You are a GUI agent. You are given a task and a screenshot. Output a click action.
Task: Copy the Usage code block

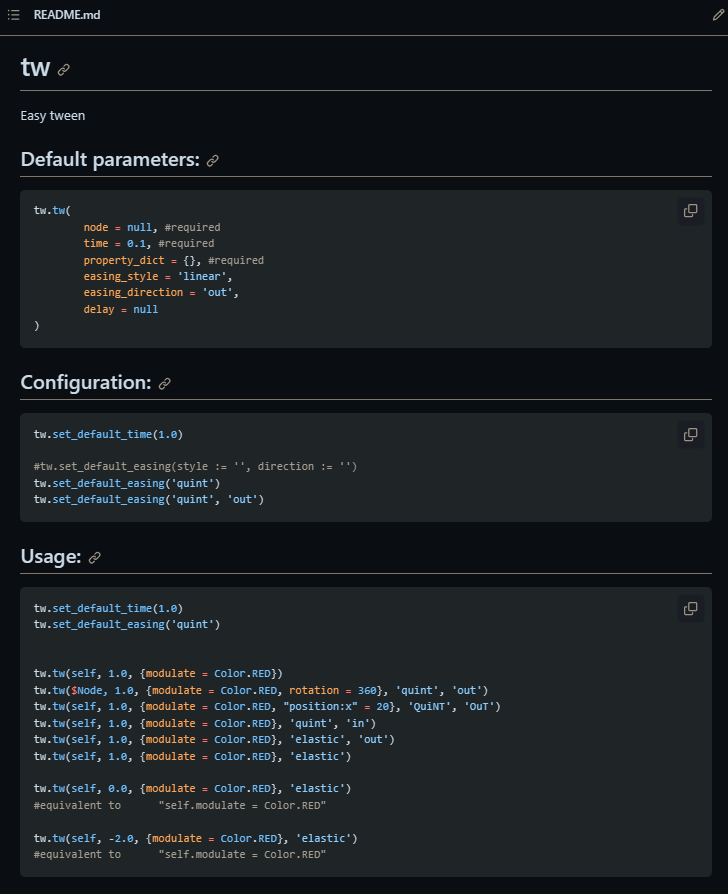tap(690, 608)
